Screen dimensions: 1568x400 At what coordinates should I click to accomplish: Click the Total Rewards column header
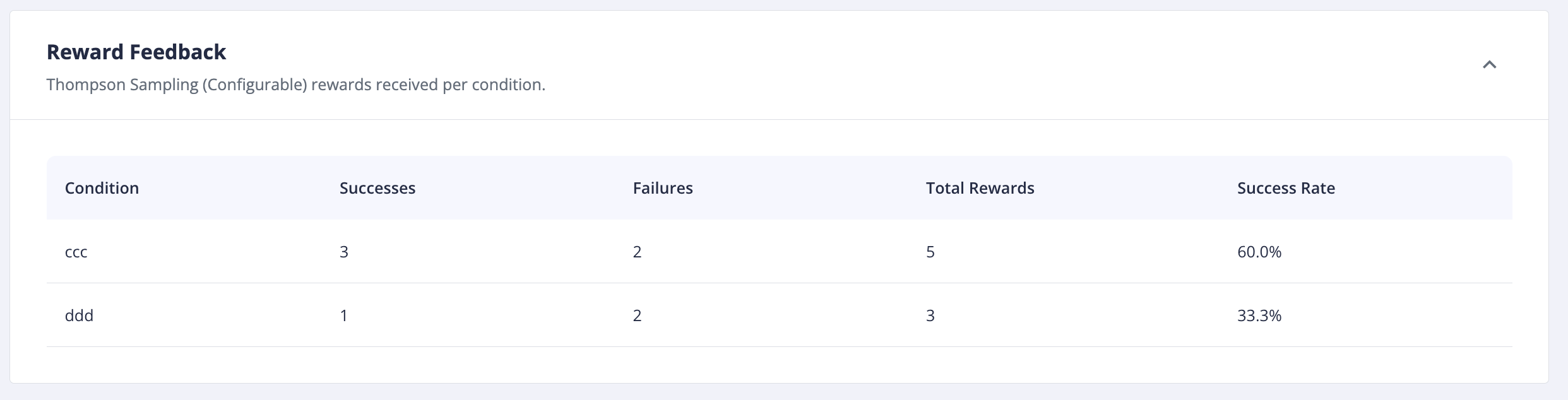(980, 188)
